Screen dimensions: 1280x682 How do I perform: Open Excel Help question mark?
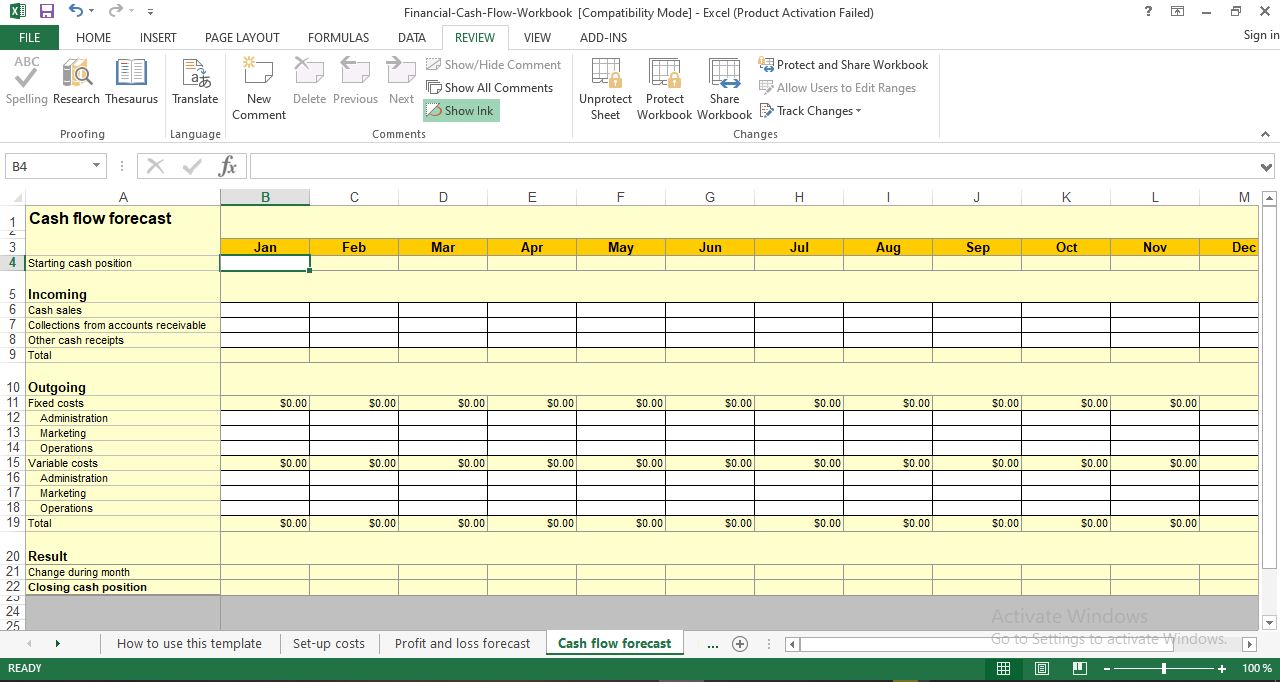pos(1148,12)
